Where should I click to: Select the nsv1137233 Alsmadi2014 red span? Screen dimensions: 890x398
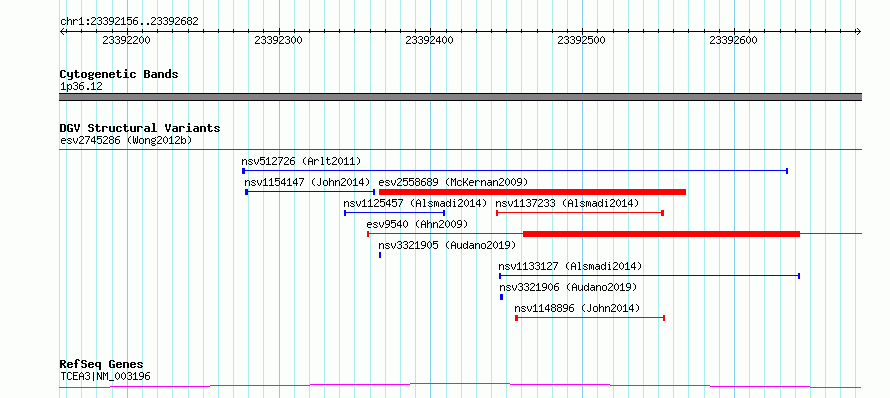click(x=580, y=213)
